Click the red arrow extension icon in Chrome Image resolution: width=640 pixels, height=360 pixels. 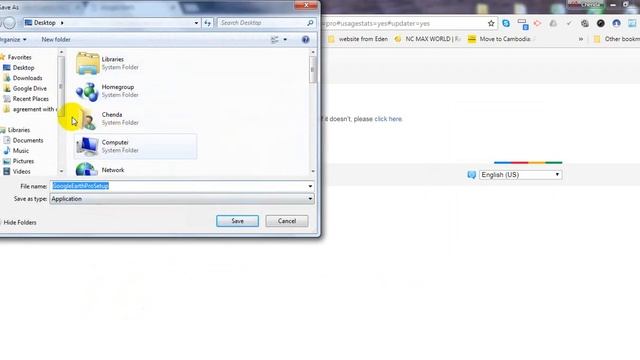pyautogui.click(x=538, y=24)
